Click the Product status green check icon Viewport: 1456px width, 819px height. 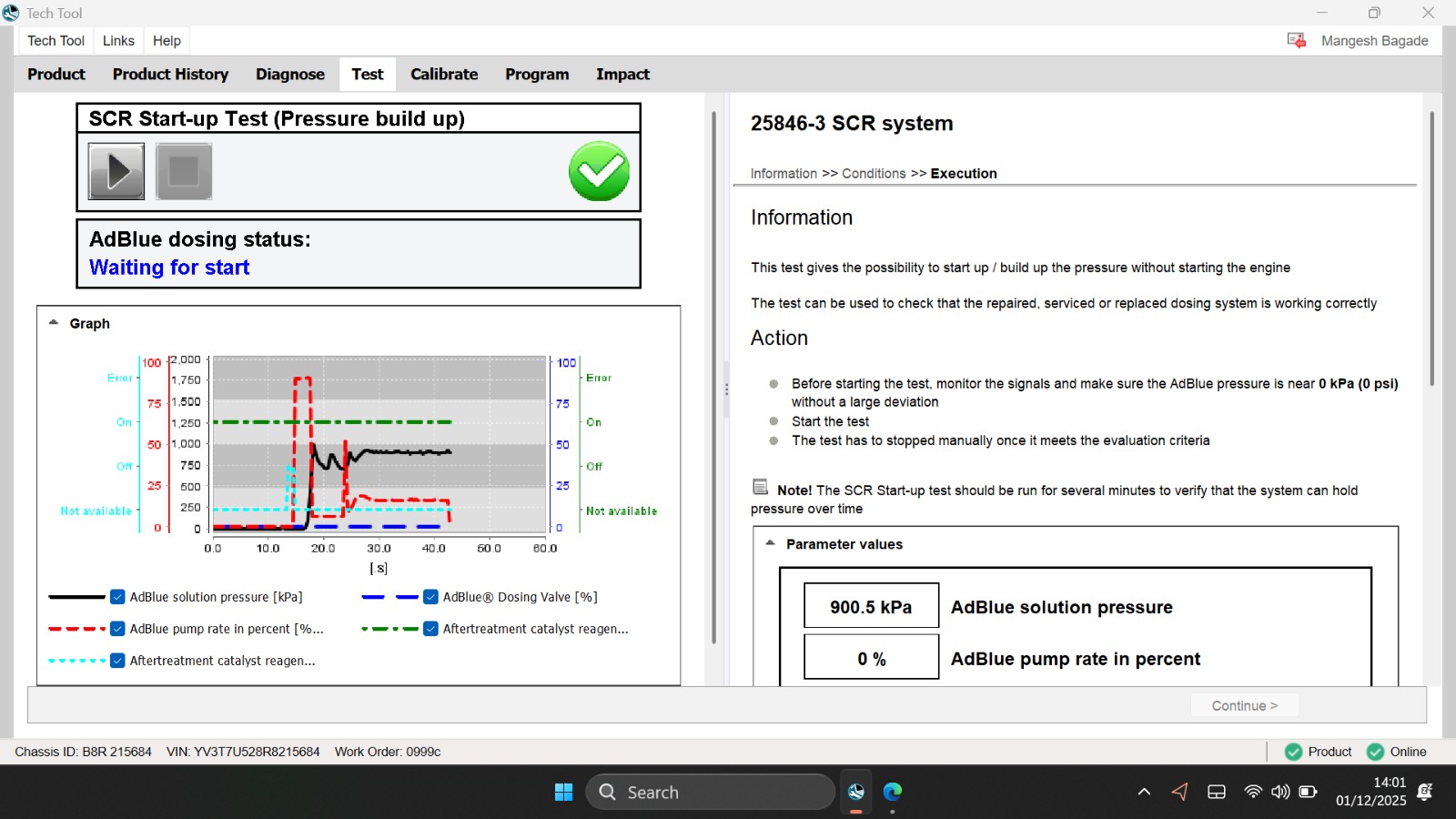click(1293, 752)
